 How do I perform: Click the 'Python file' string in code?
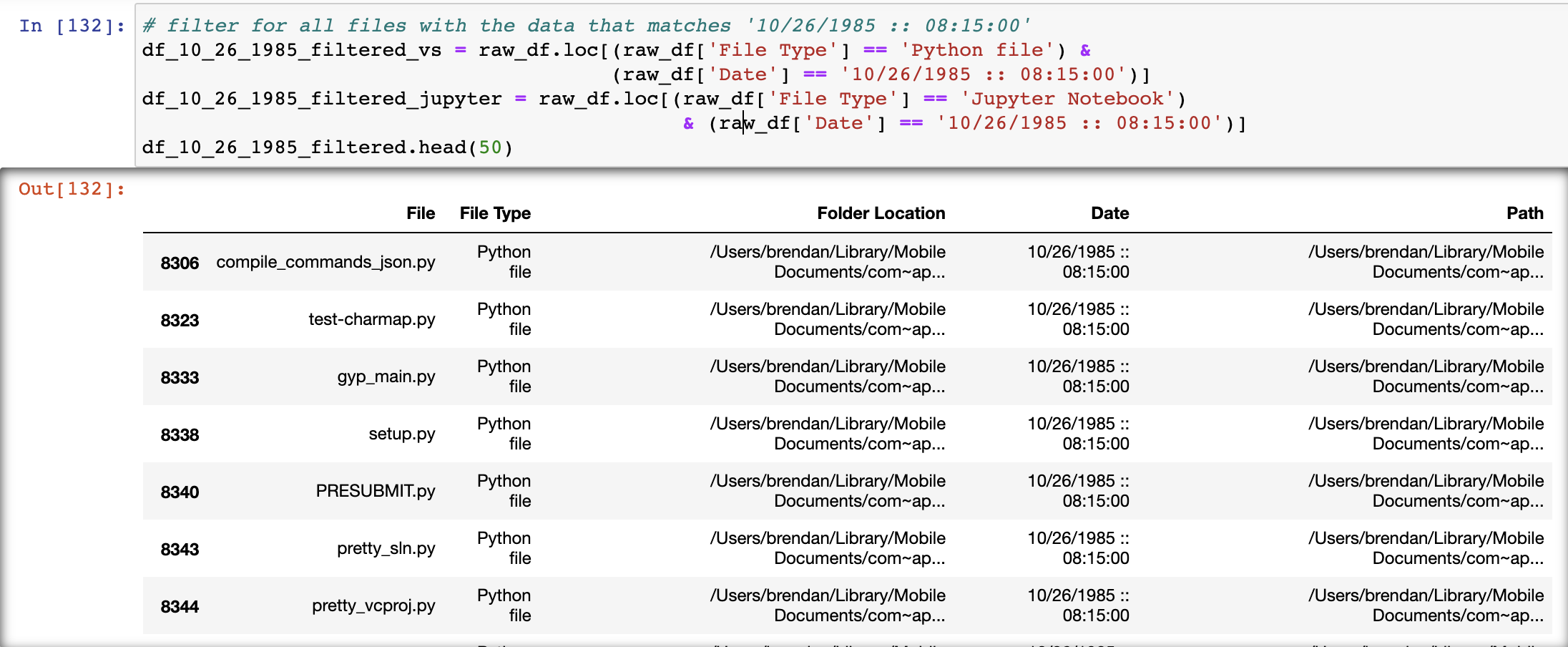977,50
